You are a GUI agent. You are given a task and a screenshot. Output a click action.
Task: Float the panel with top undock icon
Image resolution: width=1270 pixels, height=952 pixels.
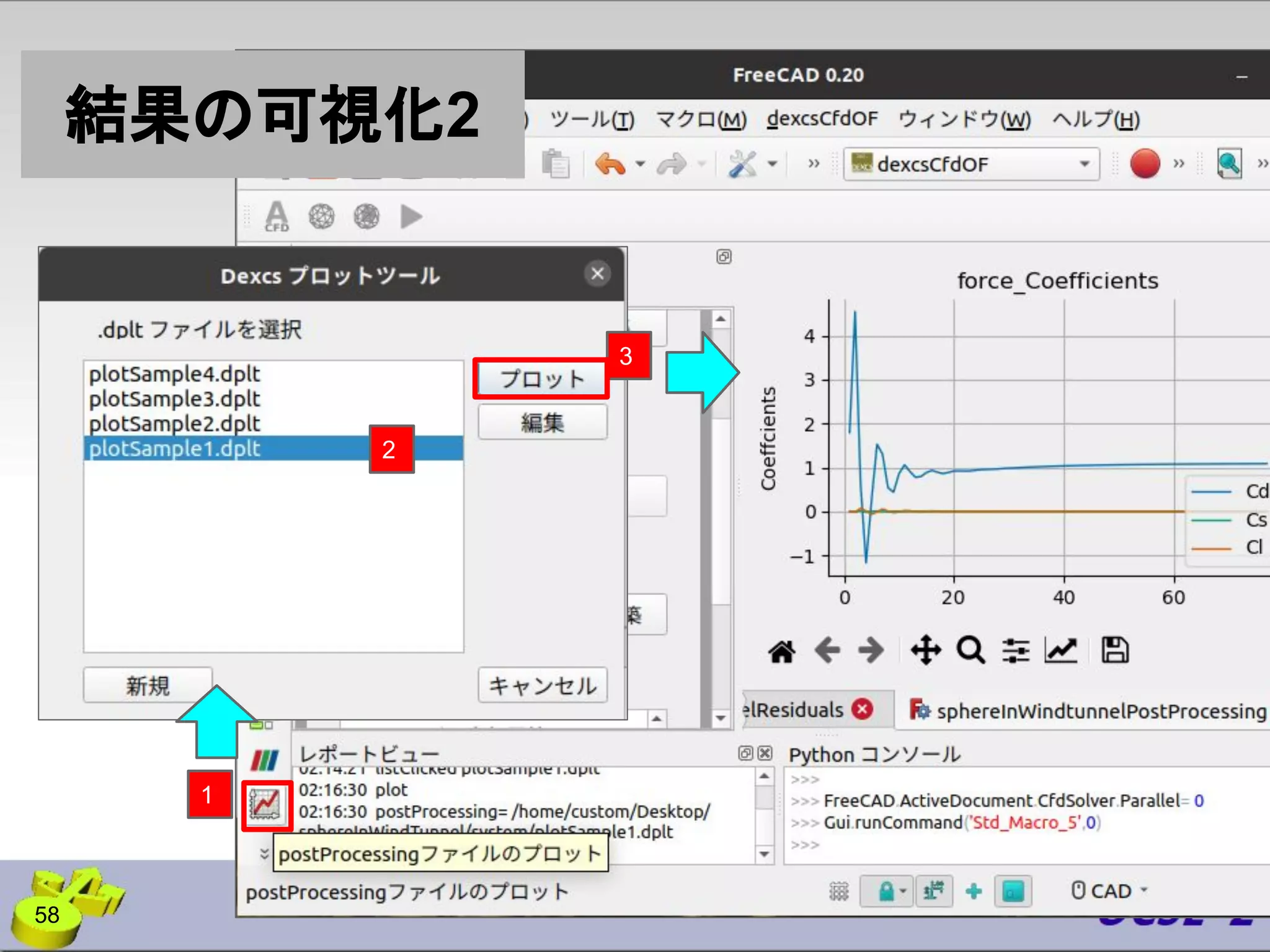pos(724,257)
